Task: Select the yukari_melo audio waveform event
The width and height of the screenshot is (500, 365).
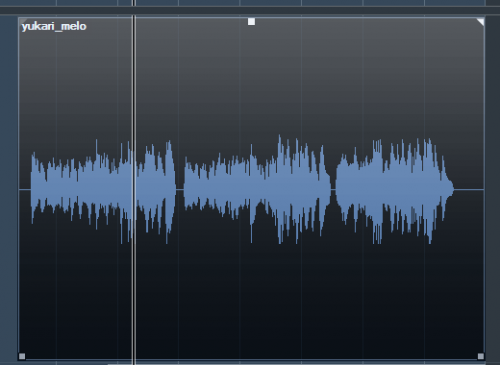Action: coord(251,189)
